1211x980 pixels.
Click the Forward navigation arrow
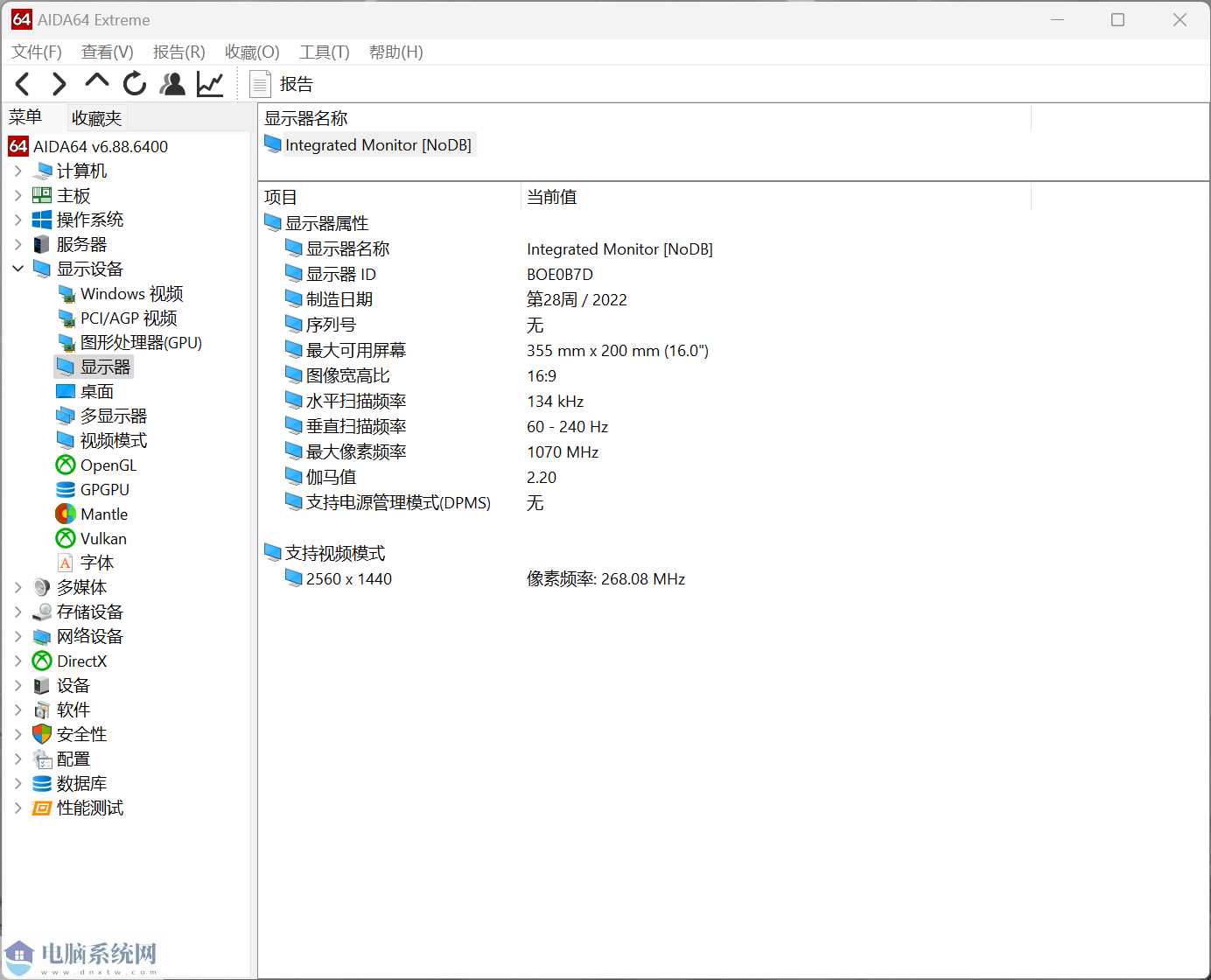[59, 84]
